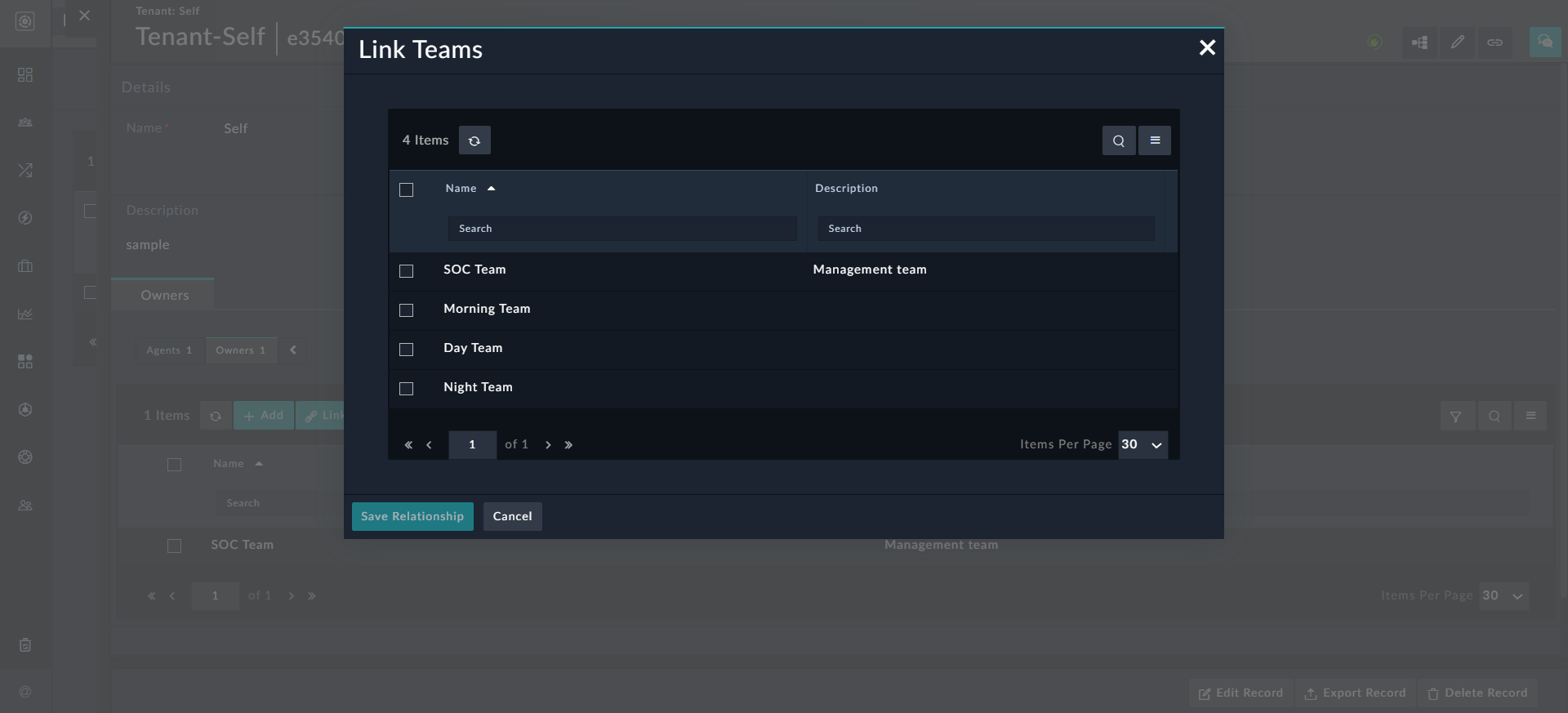Switch to Agents 1 sub-tab

[x=169, y=350]
